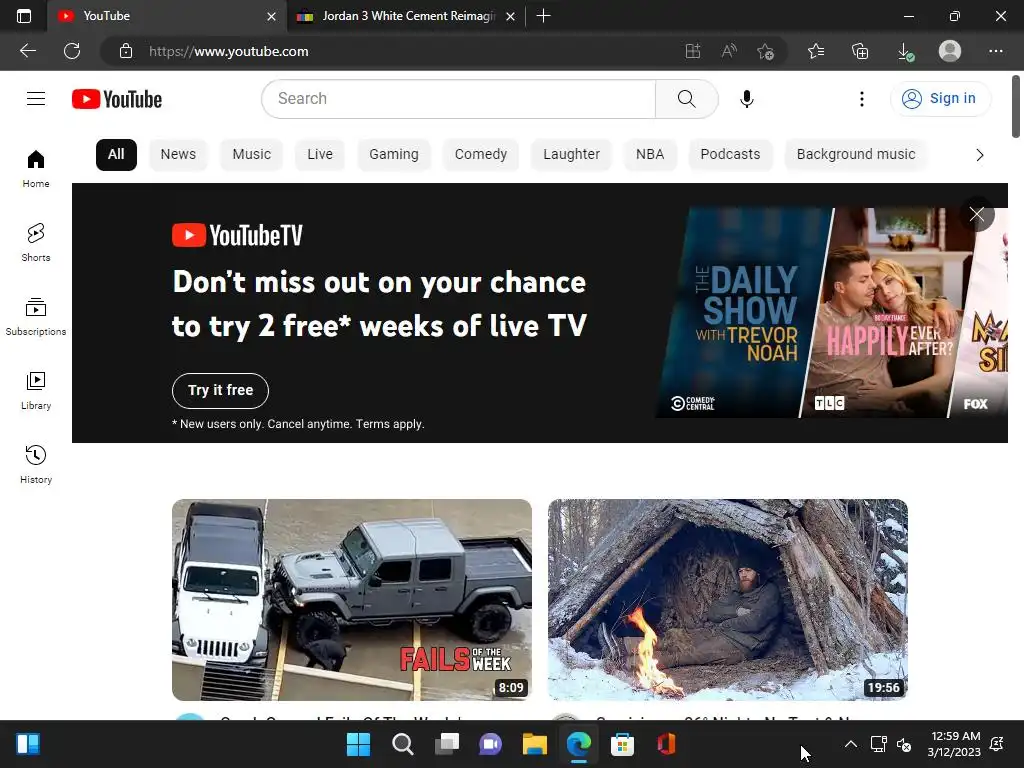The height and width of the screenshot is (768, 1024).
Task: Click the Sign in button
Action: click(940, 99)
